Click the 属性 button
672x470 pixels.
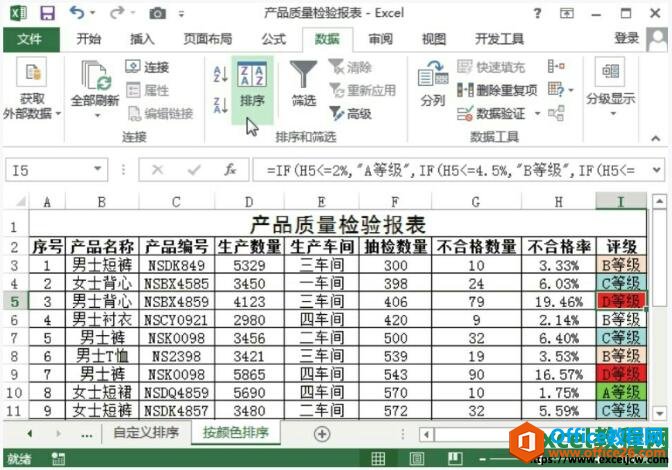(148, 90)
